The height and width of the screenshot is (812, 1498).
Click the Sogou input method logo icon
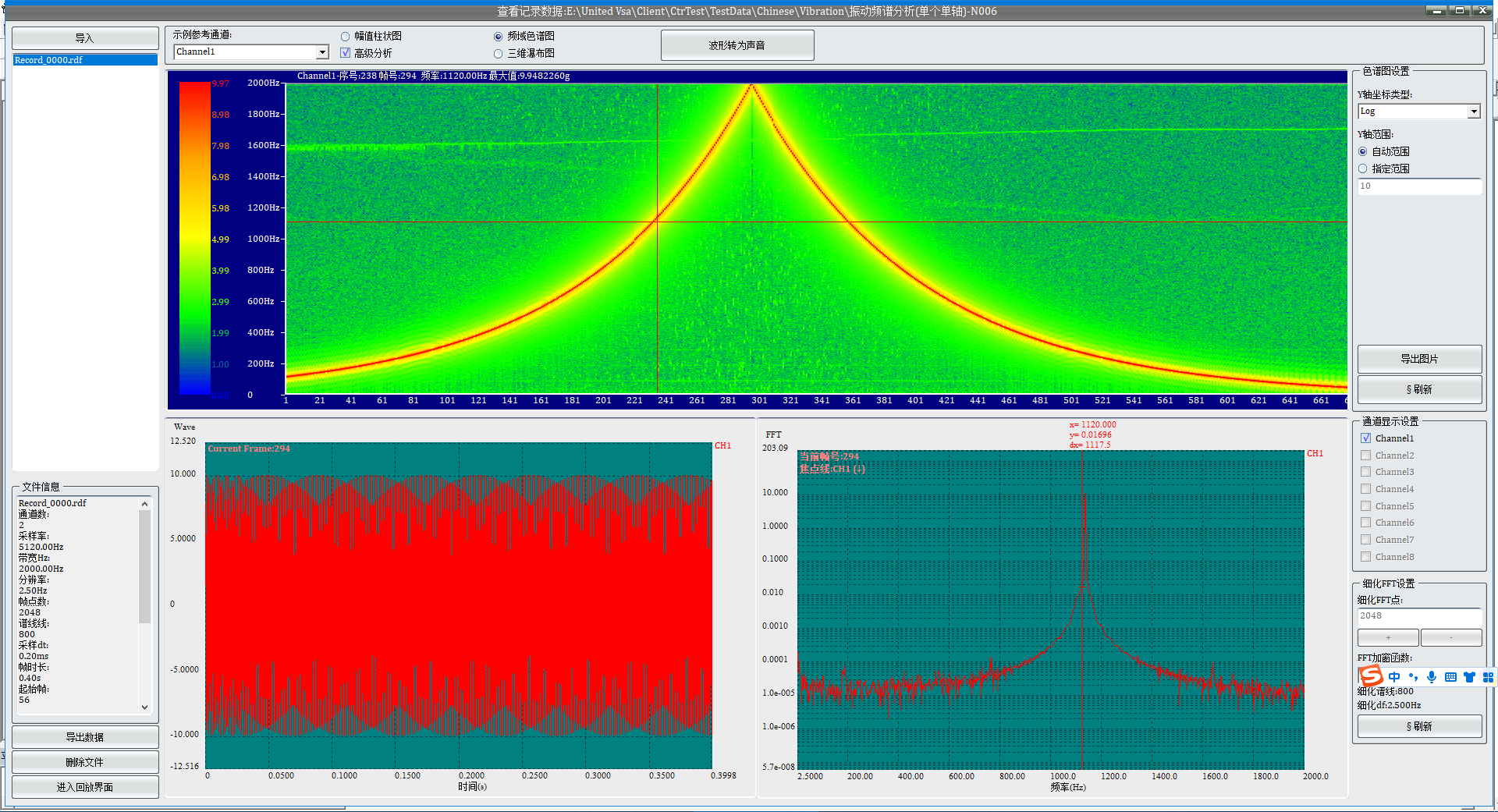tap(1371, 676)
